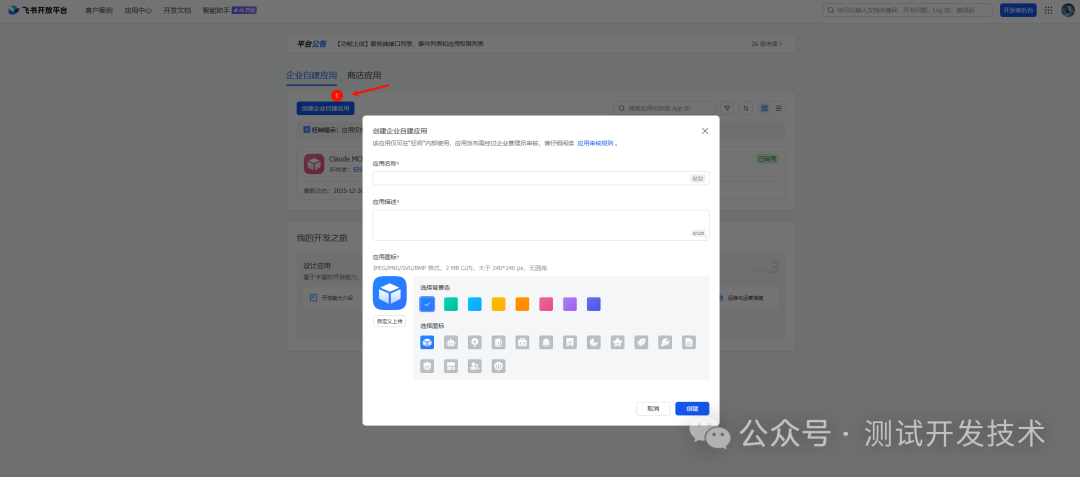Open 客户案例 in the top navigation
Image resolution: width=1080 pixels, height=477 pixels.
tap(98, 10)
